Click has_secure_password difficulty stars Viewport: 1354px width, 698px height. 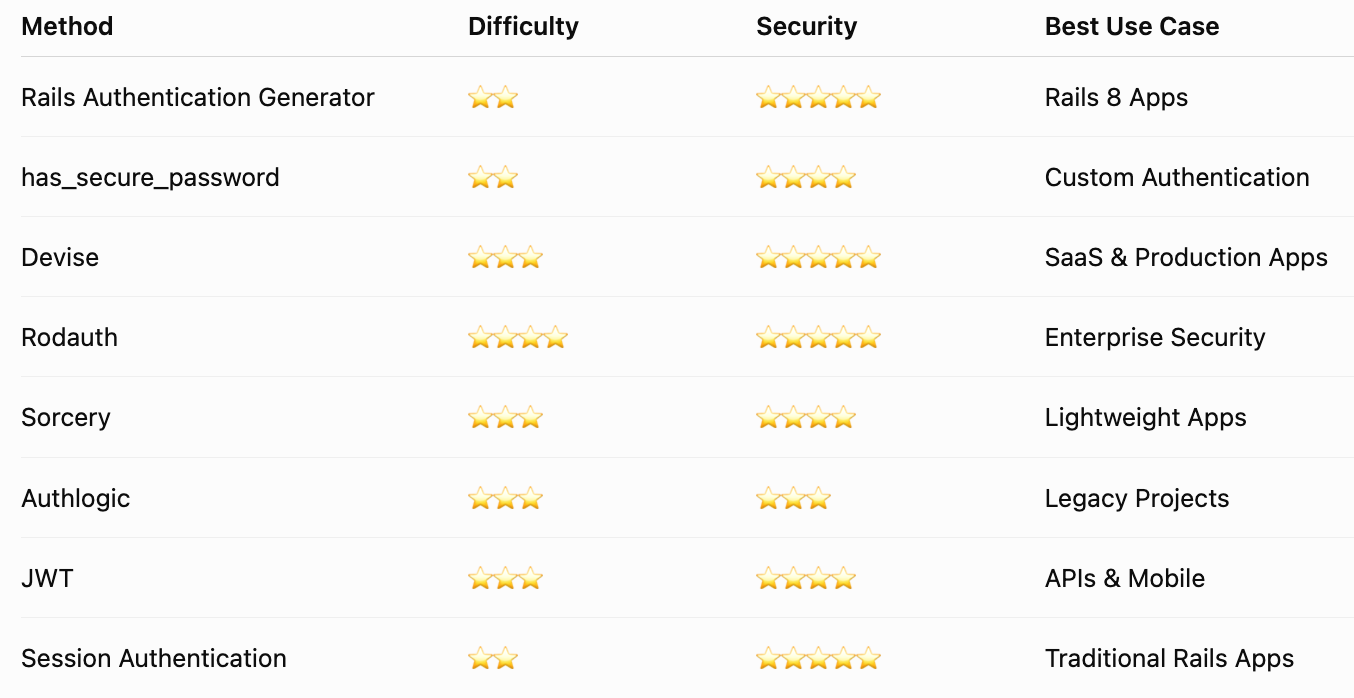point(493,178)
